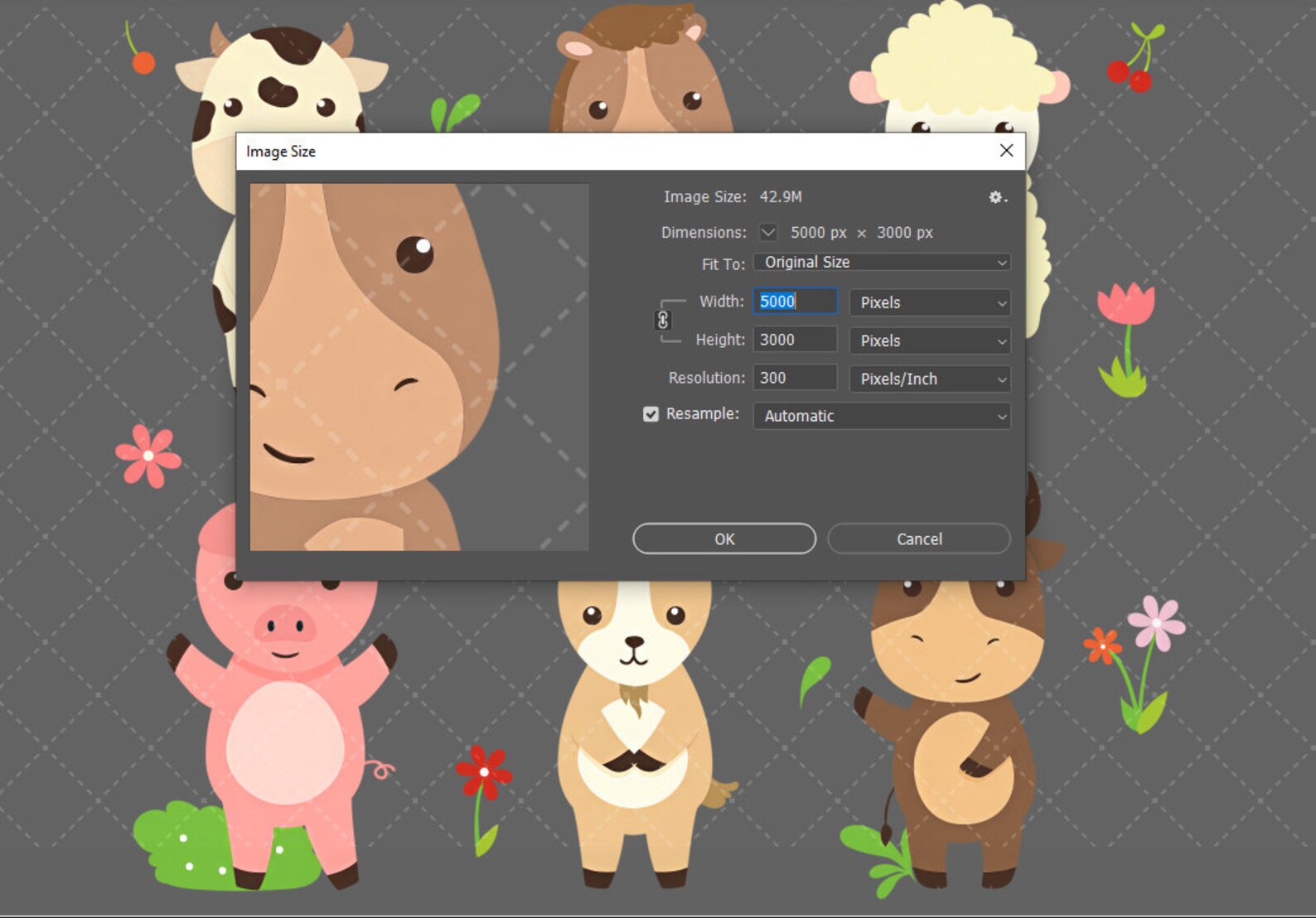This screenshot has height=918, width=1316.
Task: Click the Image Size 42.9M value text
Action: (x=781, y=197)
